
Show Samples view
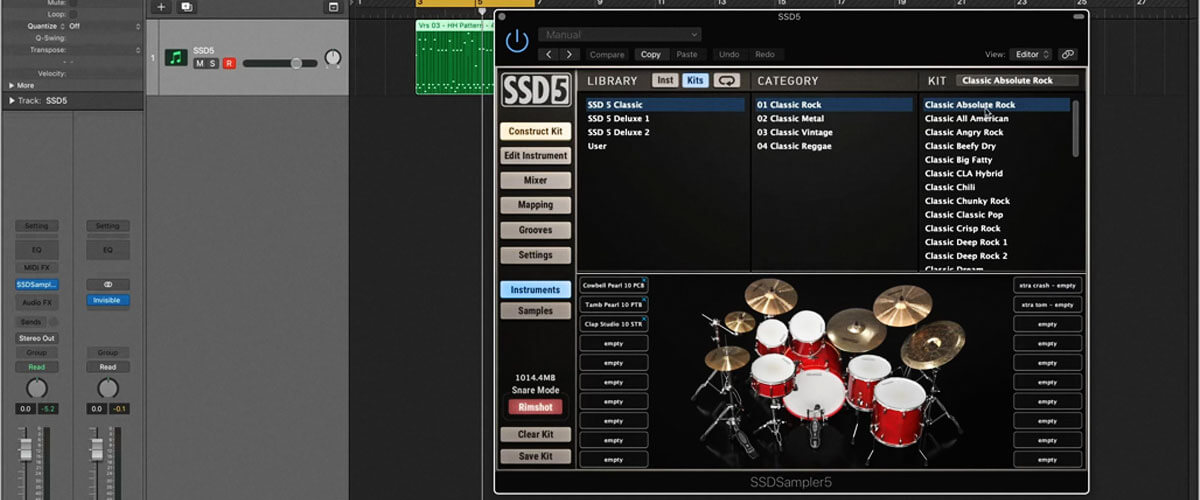click(535, 311)
